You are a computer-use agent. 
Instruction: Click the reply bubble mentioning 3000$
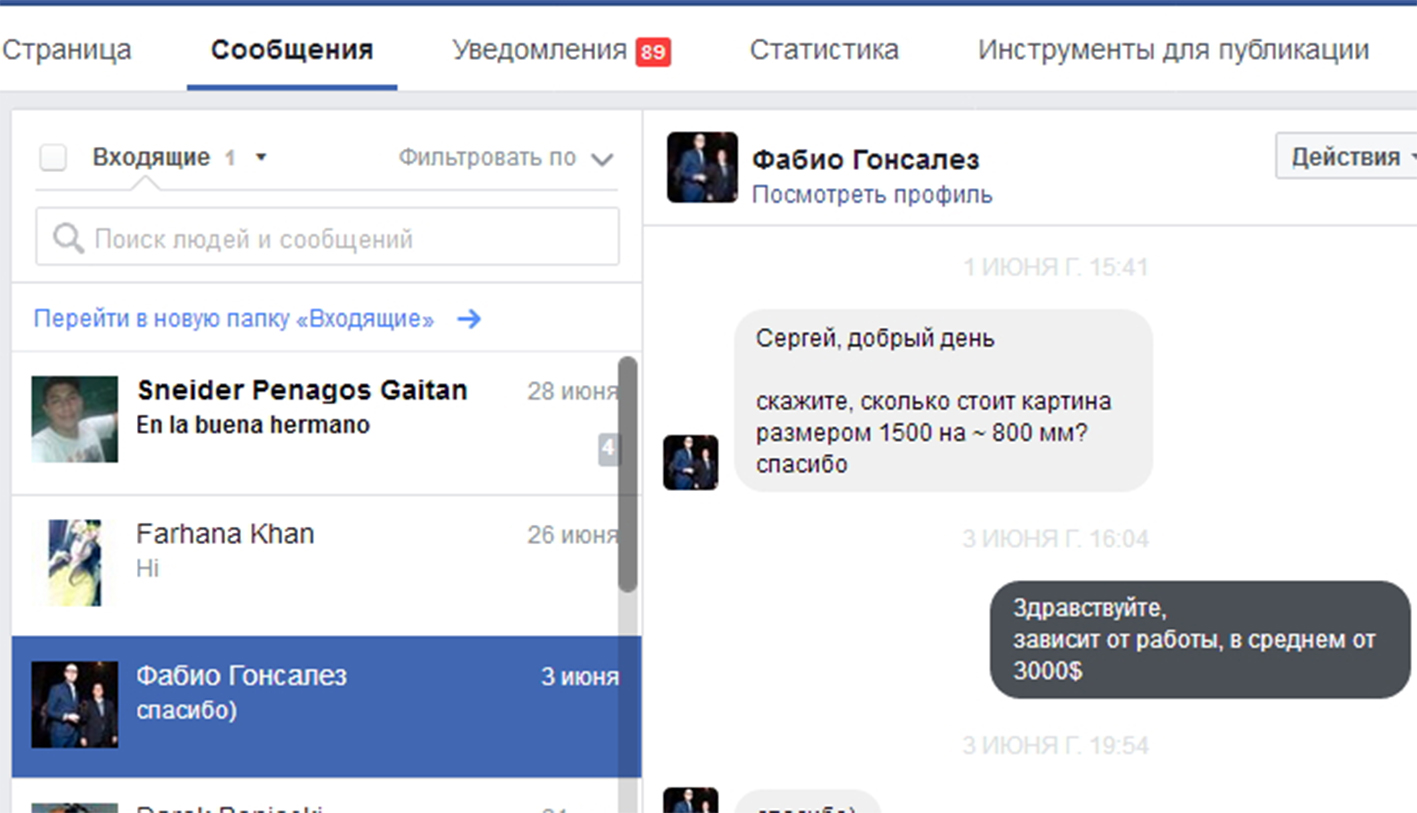pyautogui.click(x=1200, y=639)
